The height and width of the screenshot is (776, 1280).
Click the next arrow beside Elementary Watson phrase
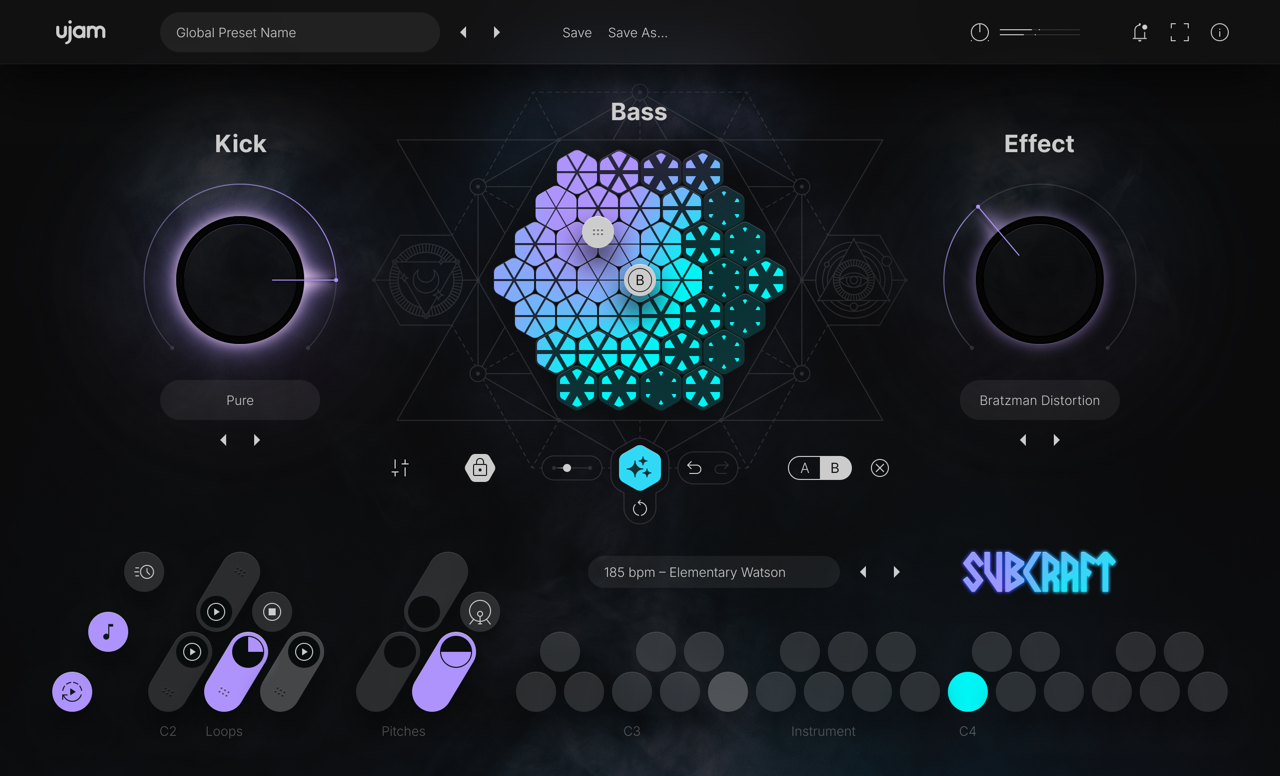tap(896, 571)
